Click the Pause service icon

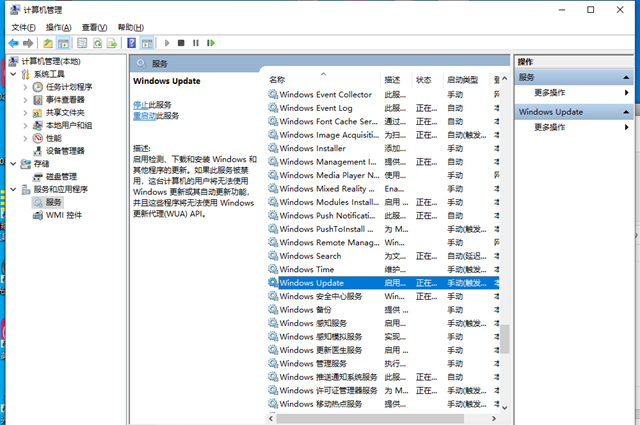[196, 43]
